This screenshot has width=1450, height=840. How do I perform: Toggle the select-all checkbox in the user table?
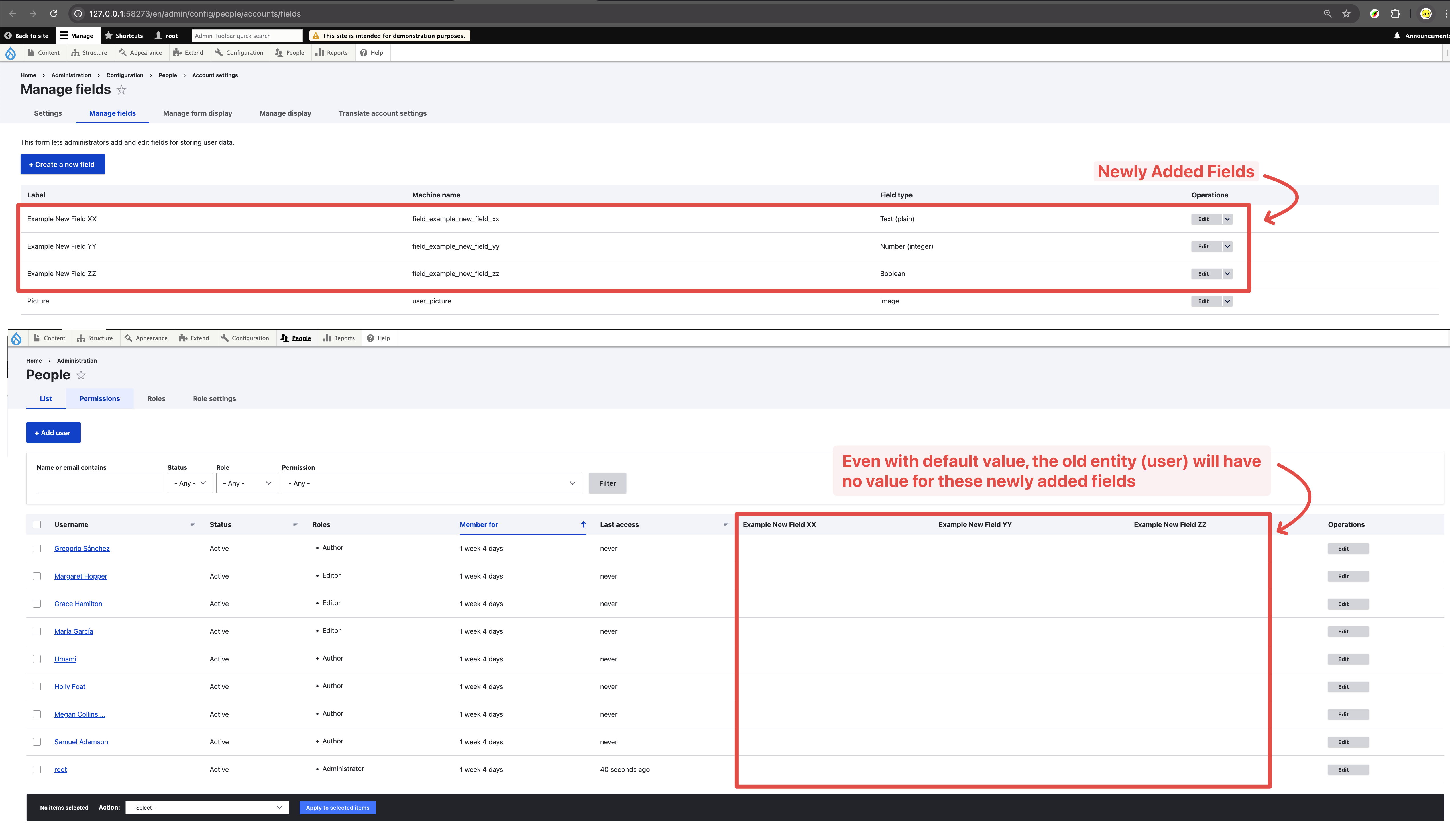[37, 524]
